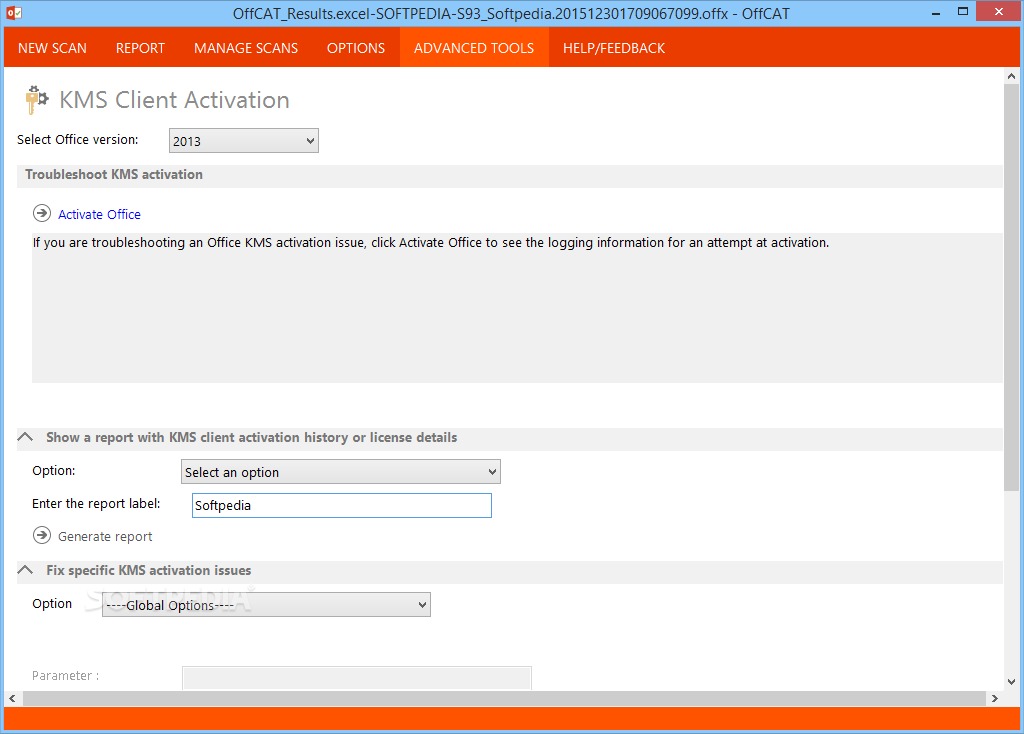Close the OffCAT window
1024x734 pixels.
pos(999,12)
